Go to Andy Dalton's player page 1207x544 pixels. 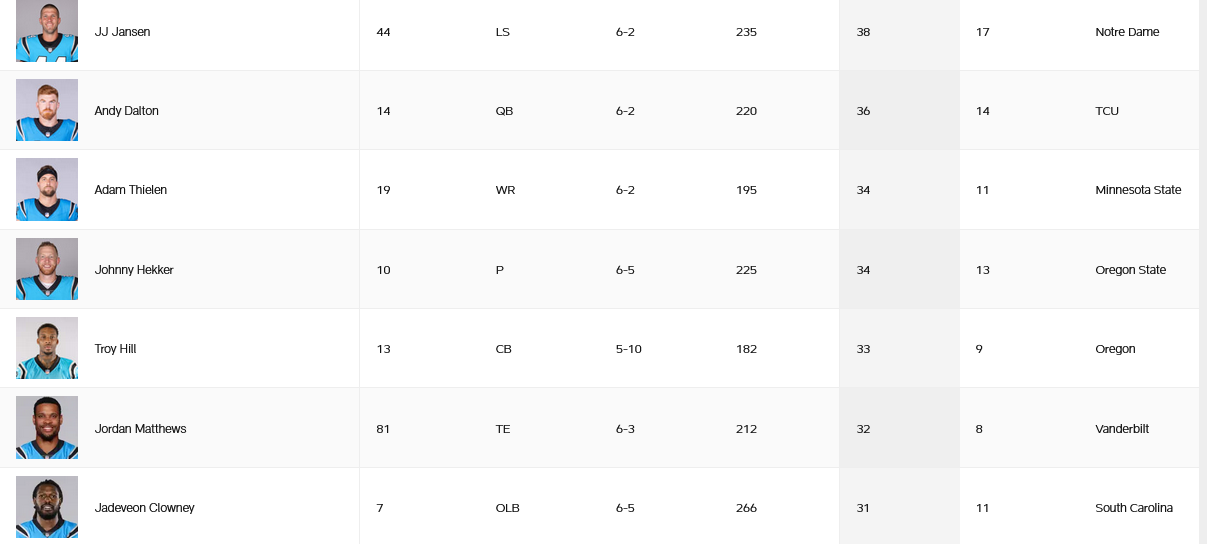[126, 111]
